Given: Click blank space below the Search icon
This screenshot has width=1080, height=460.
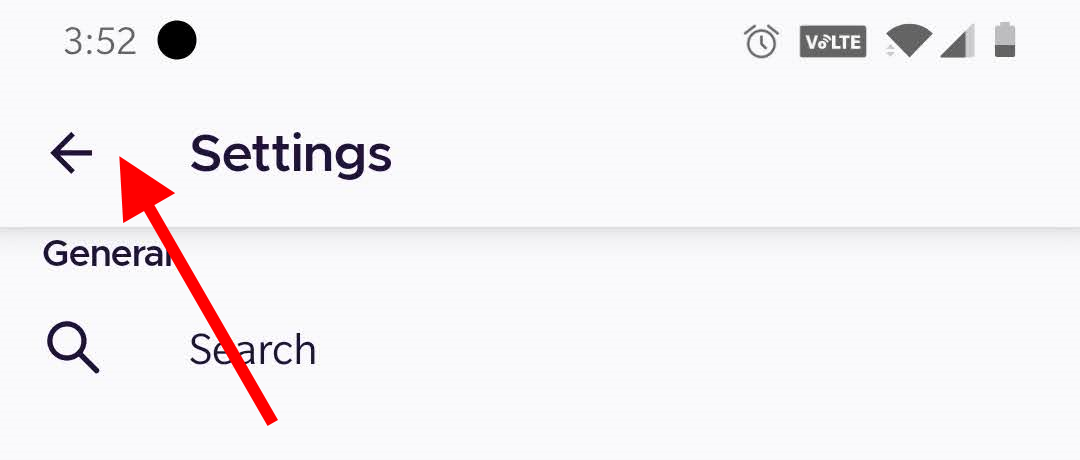Looking at the screenshot, I should pyautogui.click(x=73, y=425).
